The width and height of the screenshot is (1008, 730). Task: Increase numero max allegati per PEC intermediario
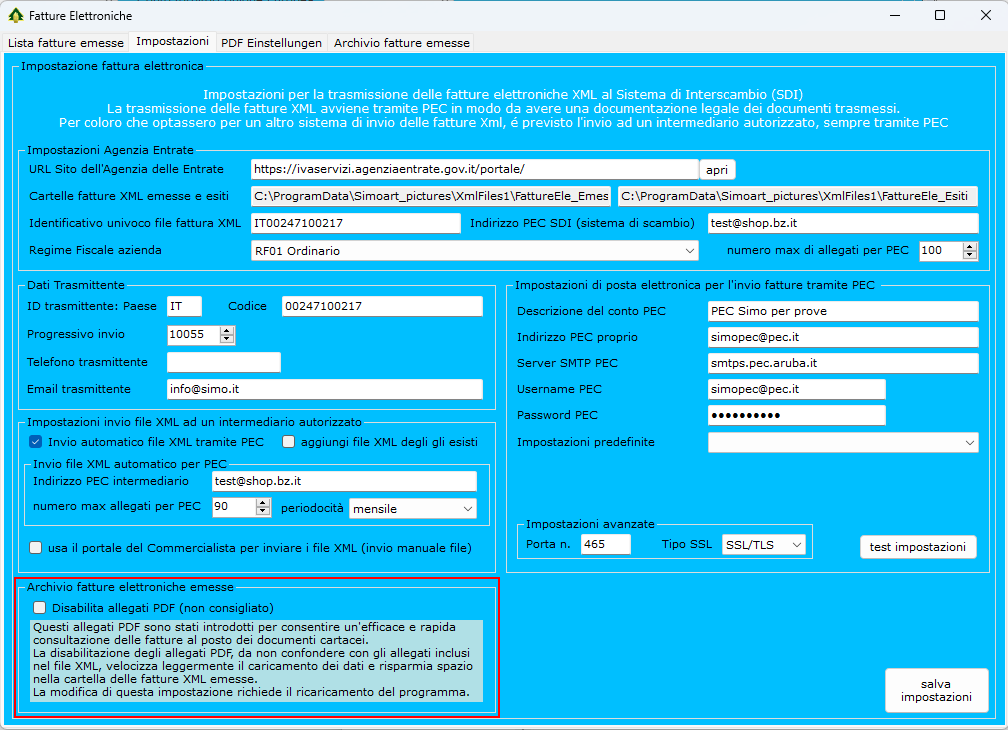[263, 504]
